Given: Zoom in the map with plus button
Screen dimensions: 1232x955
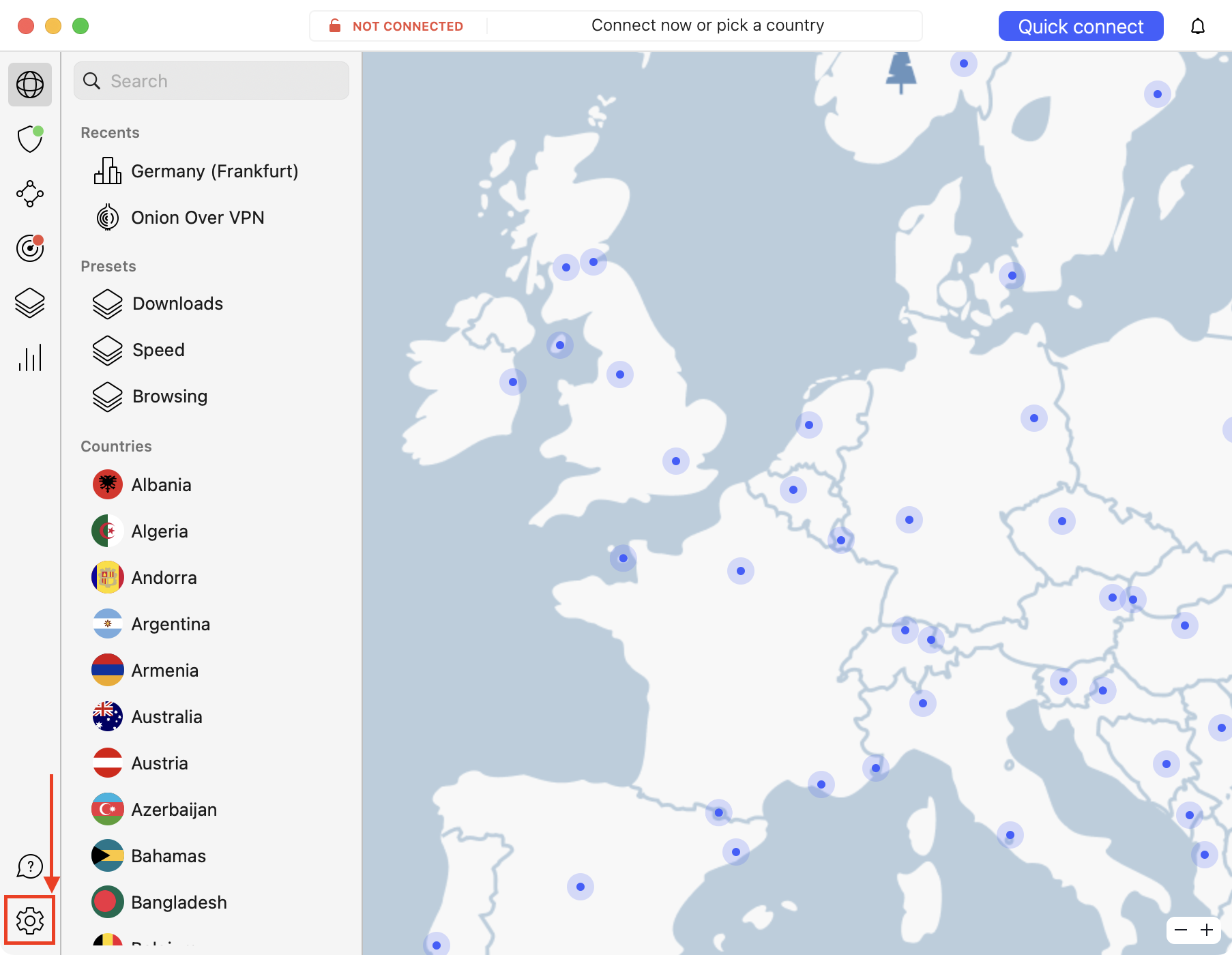Looking at the screenshot, I should tap(1207, 930).
